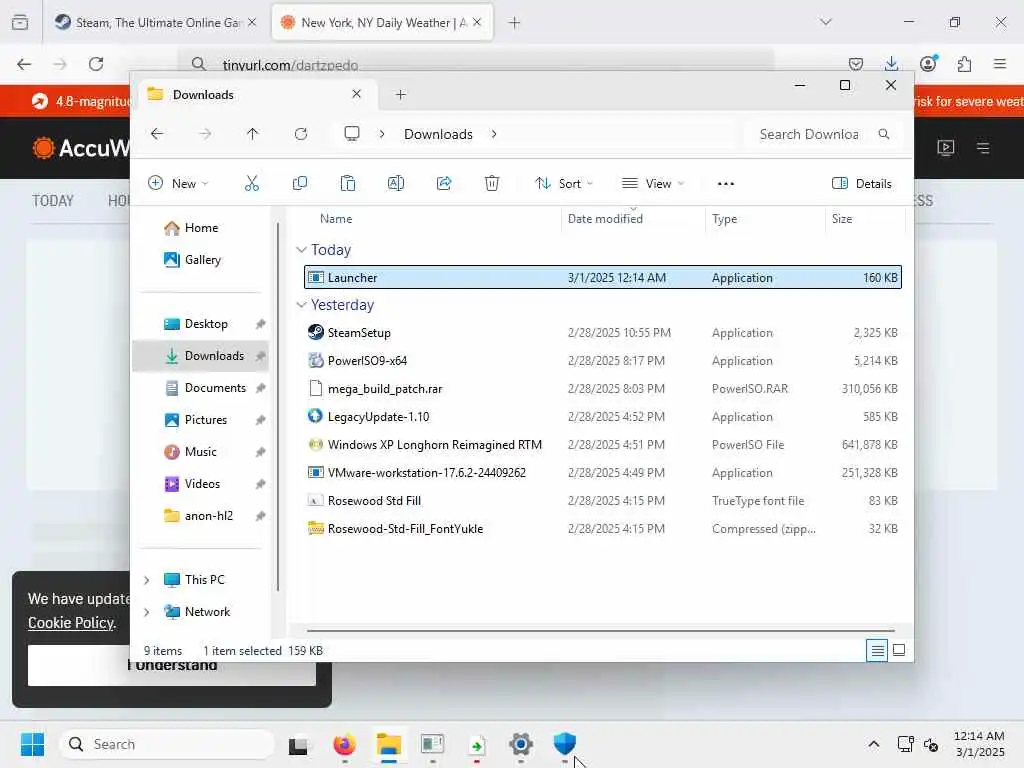Open AccuWeather hamburger menu
The height and width of the screenshot is (768, 1024).
click(983, 148)
